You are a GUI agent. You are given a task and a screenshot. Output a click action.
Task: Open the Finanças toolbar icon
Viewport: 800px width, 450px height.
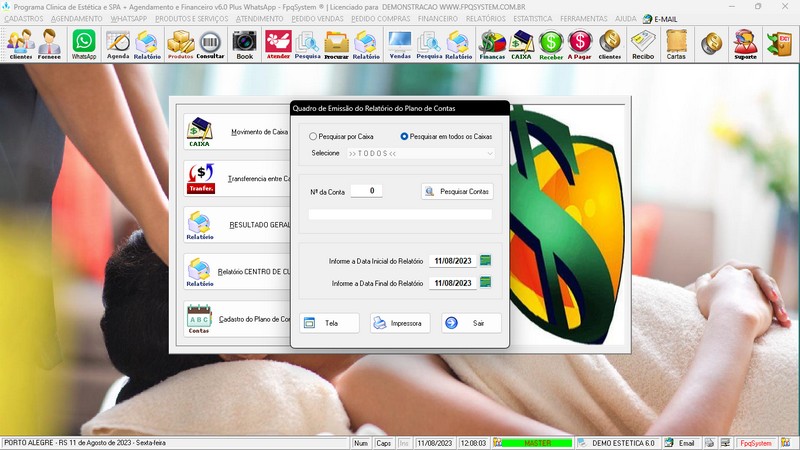(492, 44)
